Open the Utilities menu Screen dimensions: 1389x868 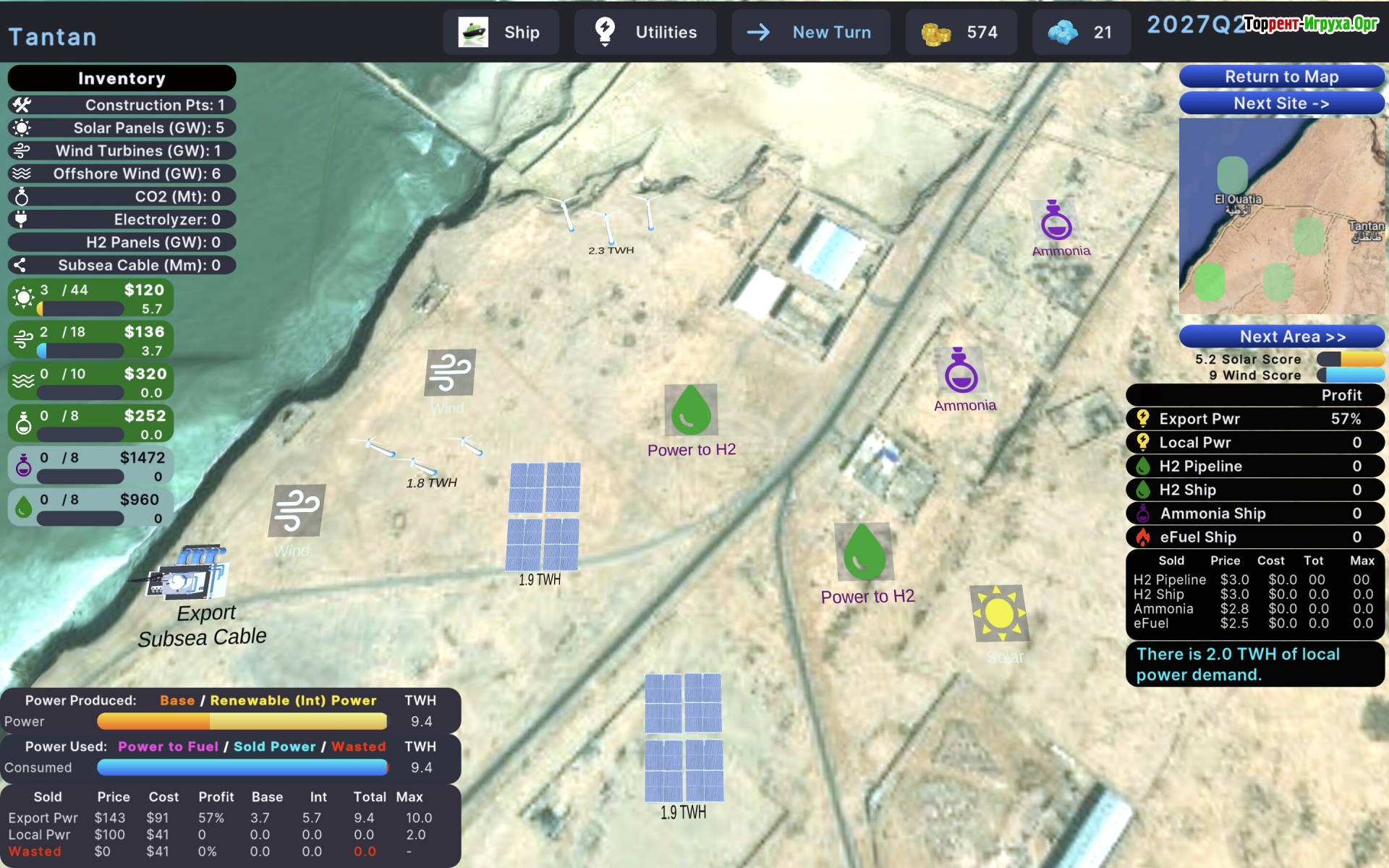pyautogui.click(x=645, y=33)
